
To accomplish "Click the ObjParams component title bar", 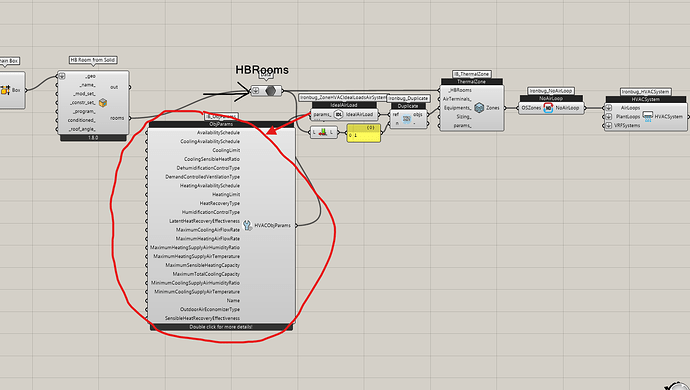I will click(x=222, y=124).
